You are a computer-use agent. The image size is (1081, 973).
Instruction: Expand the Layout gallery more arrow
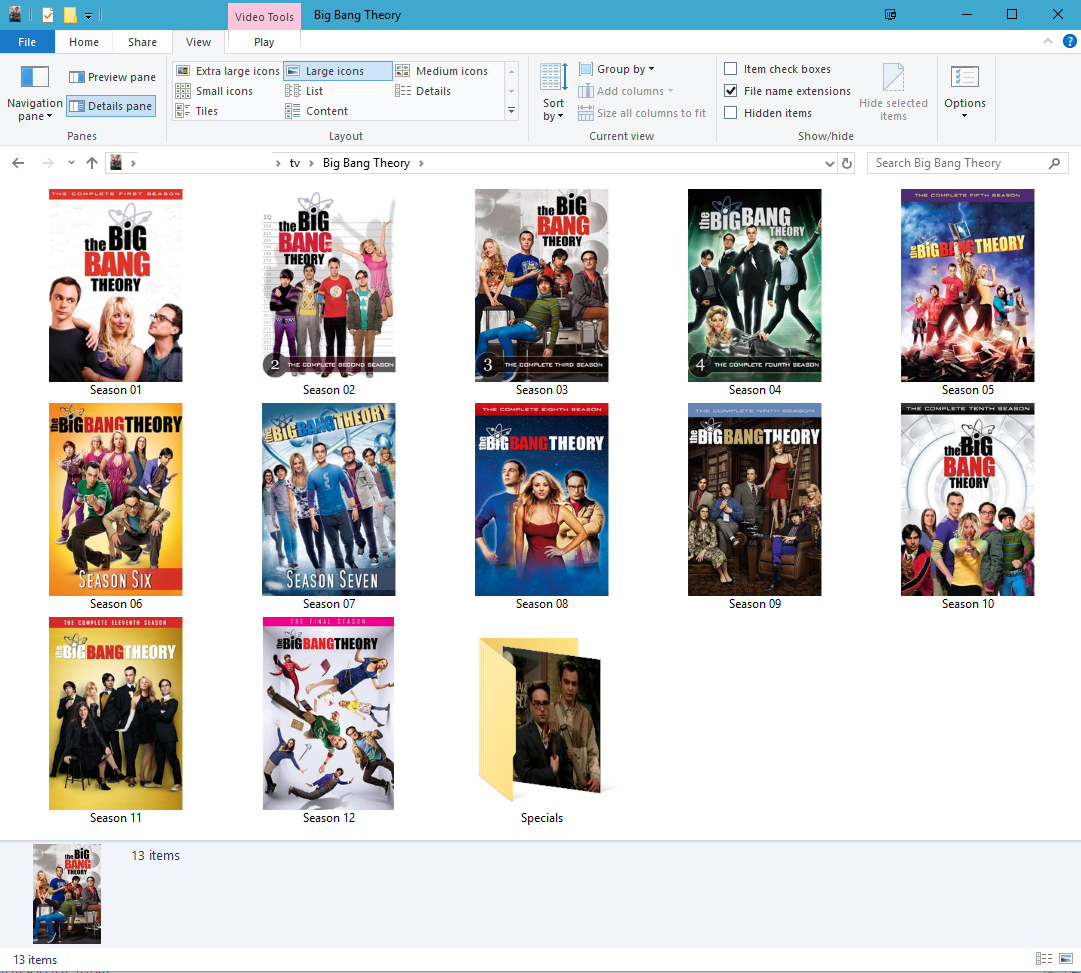point(512,111)
